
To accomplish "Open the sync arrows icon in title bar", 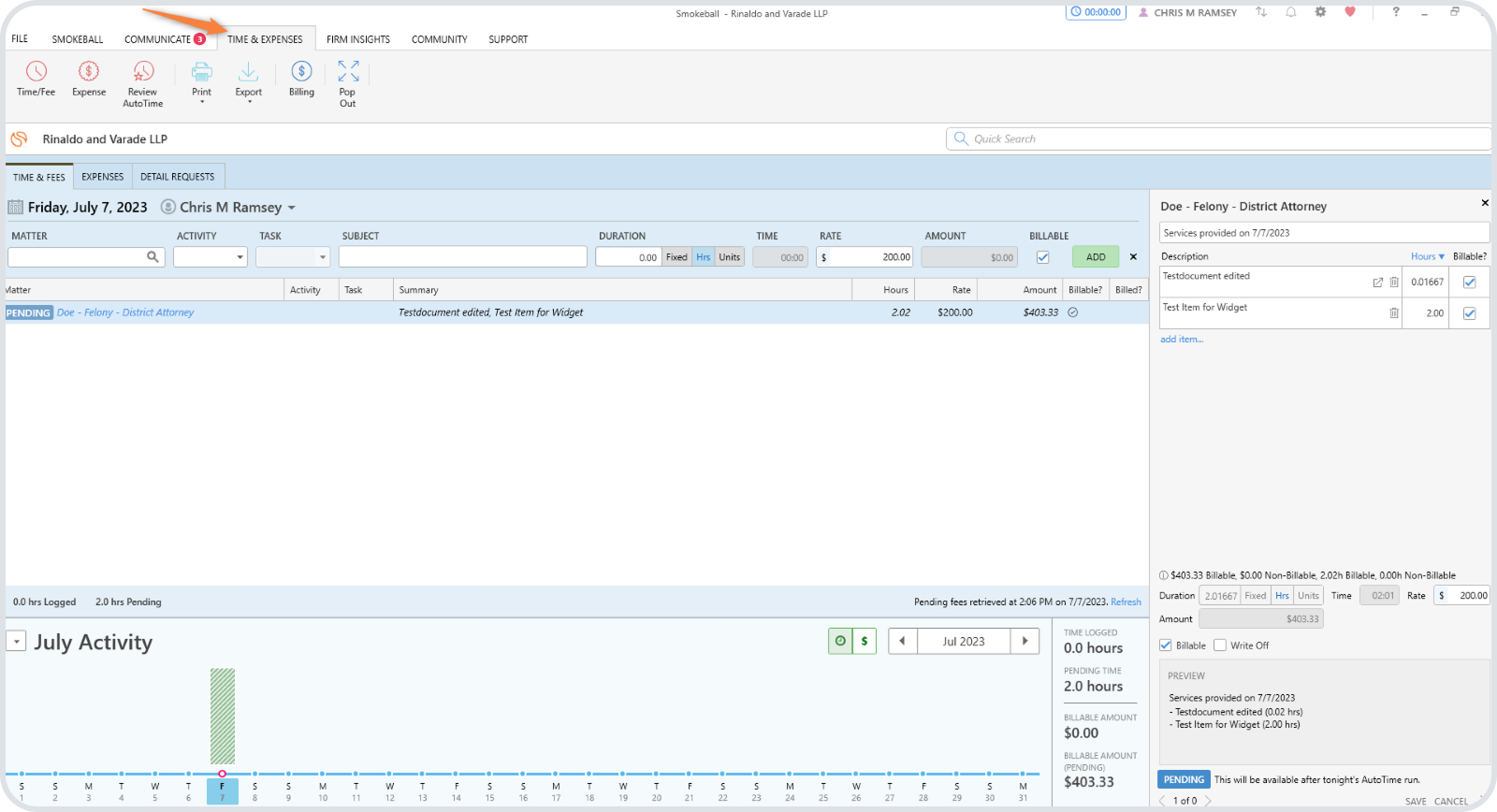I will coord(1261,12).
